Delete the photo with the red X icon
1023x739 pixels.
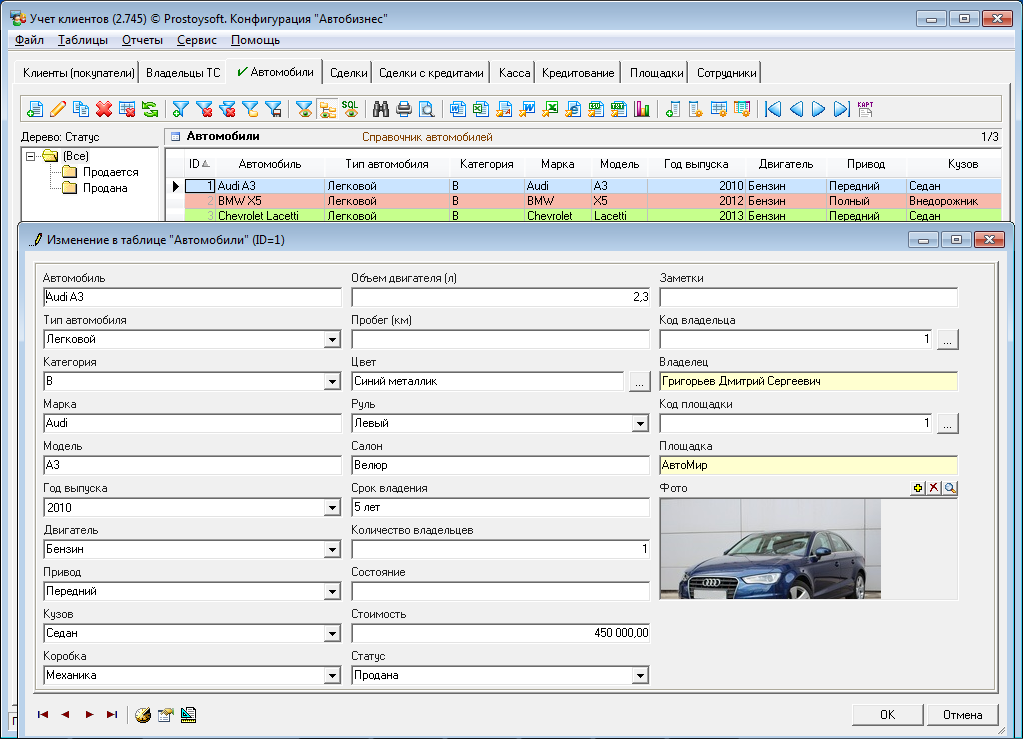click(x=934, y=488)
